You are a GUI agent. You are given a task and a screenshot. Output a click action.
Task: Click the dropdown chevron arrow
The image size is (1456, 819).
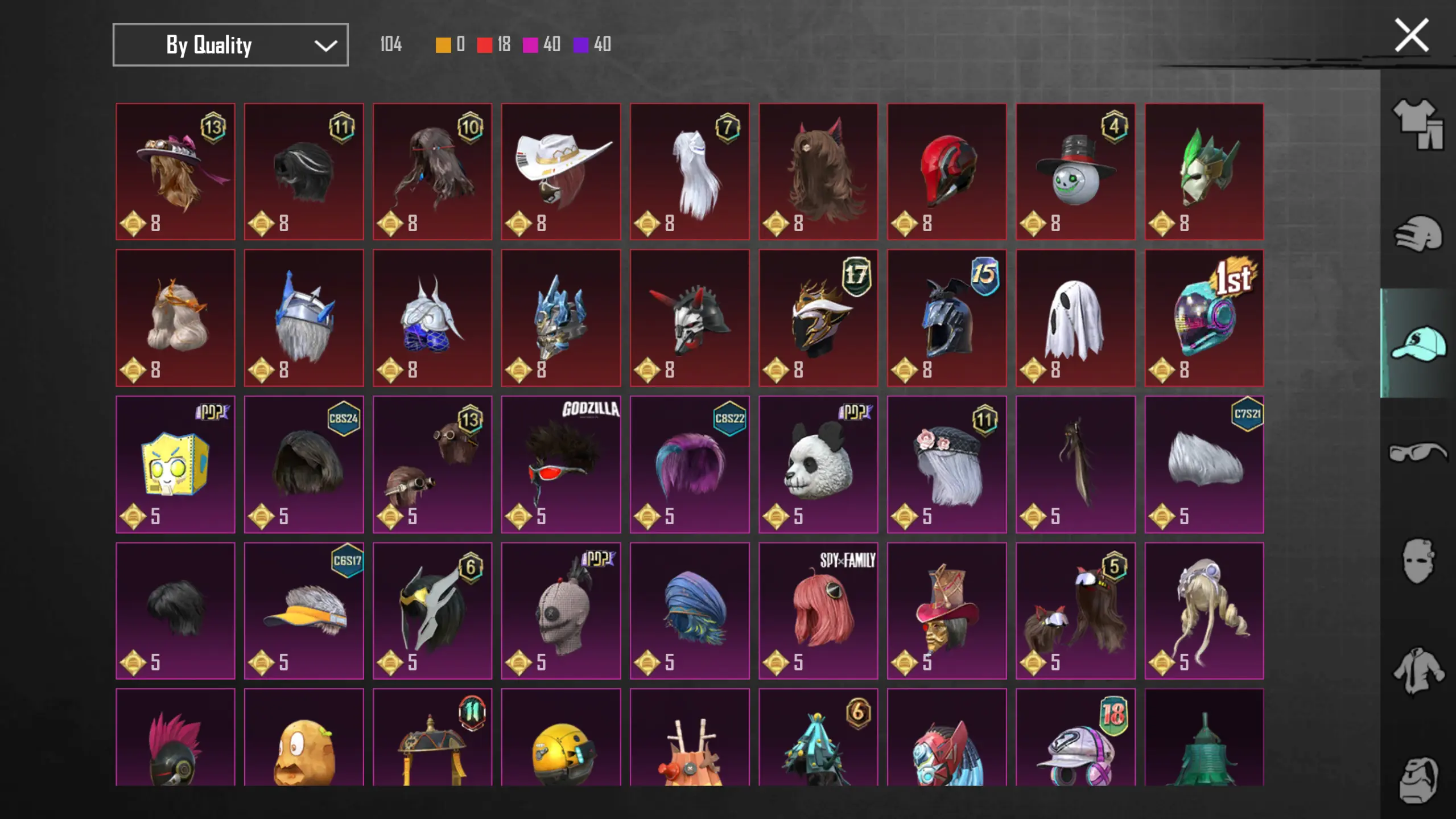pos(325,46)
